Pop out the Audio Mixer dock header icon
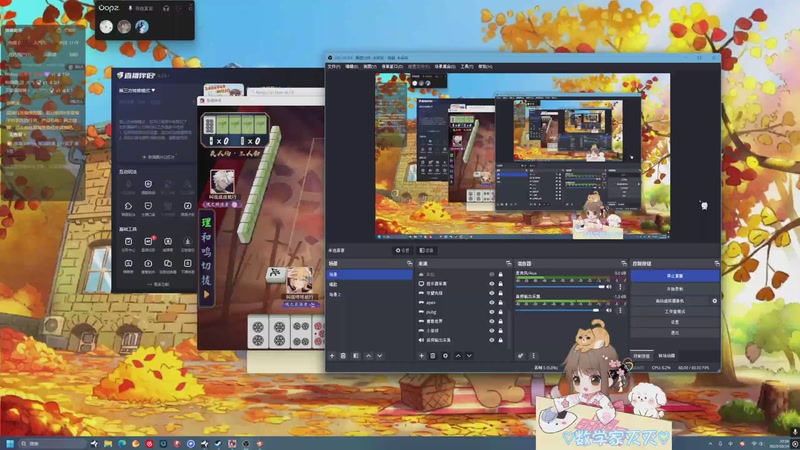The image size is (800, 450). coord(623,263)
